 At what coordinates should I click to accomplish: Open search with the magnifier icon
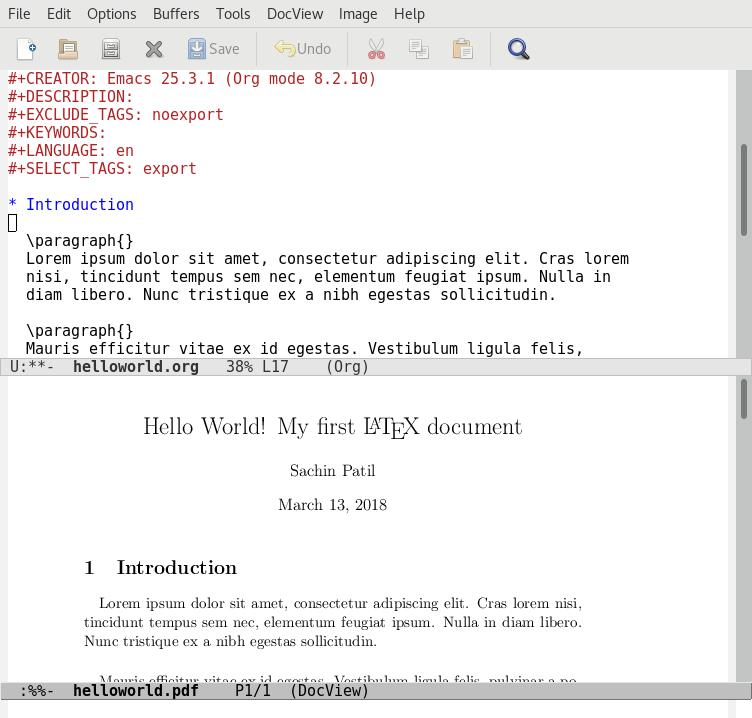pyautogui.click(x=518, y=49)
